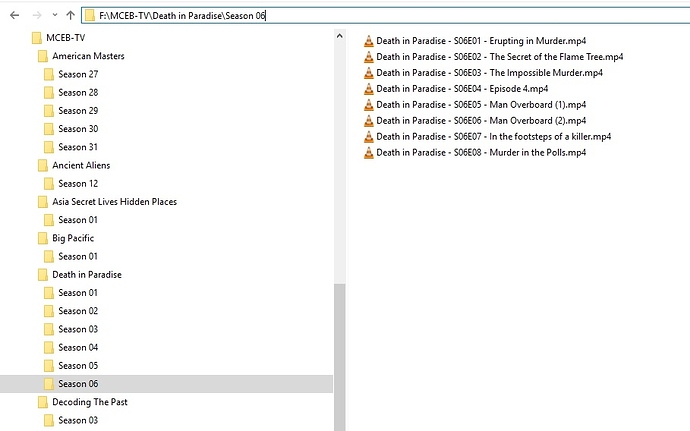This screenshot has height=431, width=690.
Task: Click the American Masters folder icon
Action: click(43, 56)
